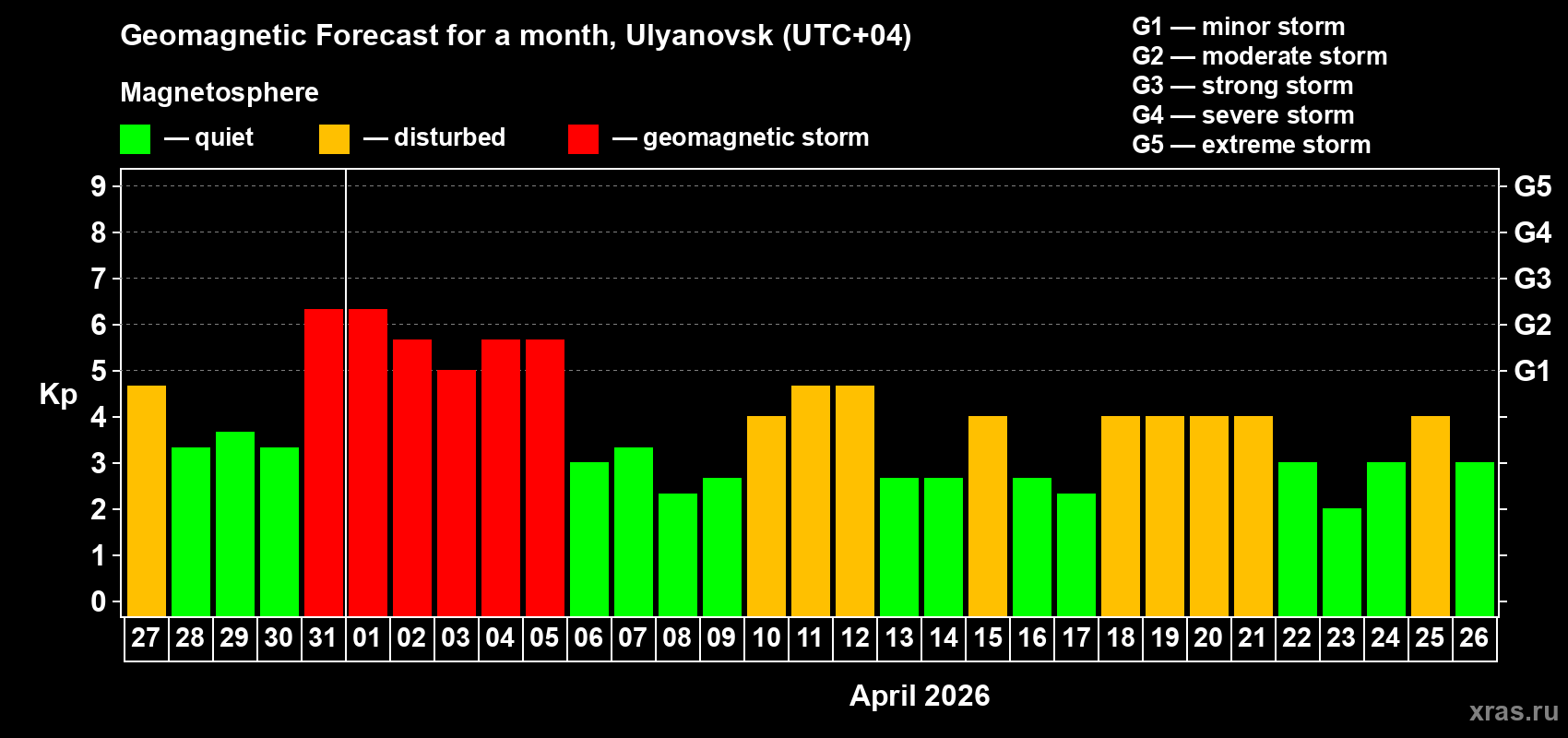The image size is (1568, 738).
Task: Click the red storm bar above 01
Action: (368, 462)
